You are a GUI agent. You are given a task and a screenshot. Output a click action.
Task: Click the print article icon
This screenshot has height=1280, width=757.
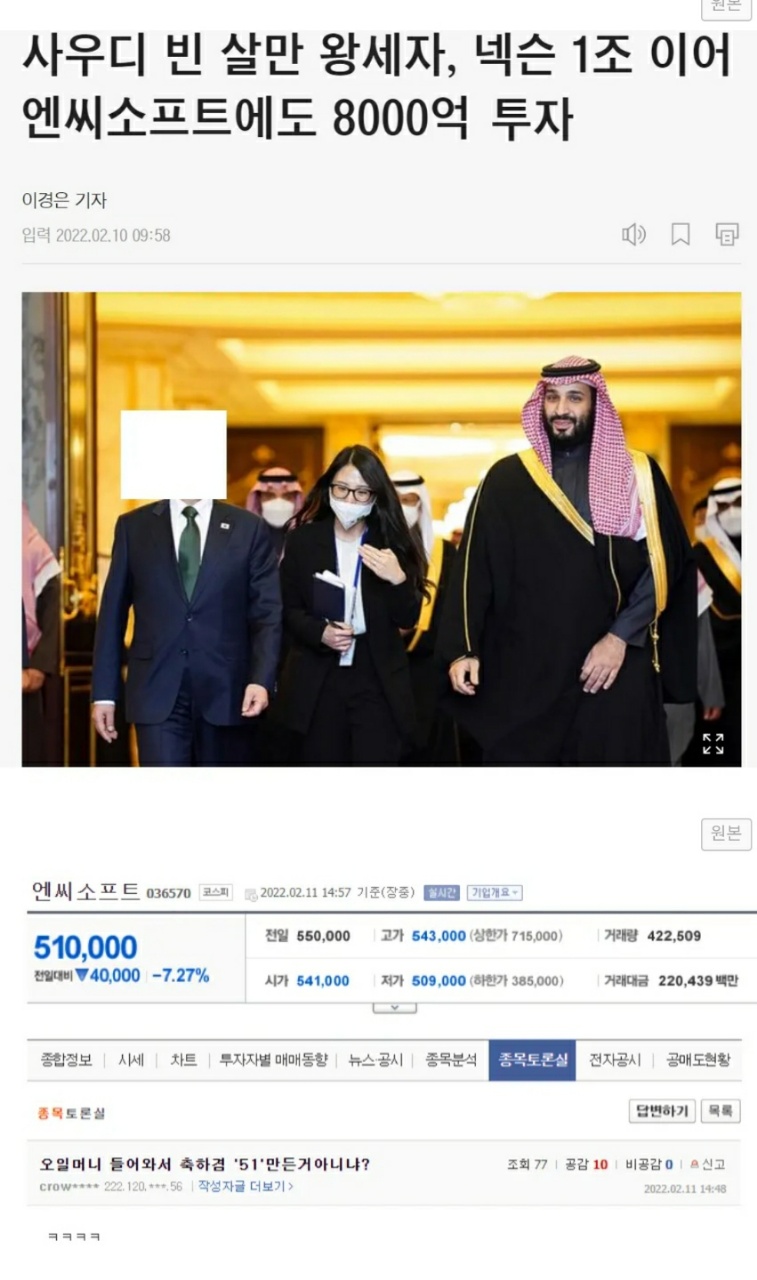click(727, 234)
